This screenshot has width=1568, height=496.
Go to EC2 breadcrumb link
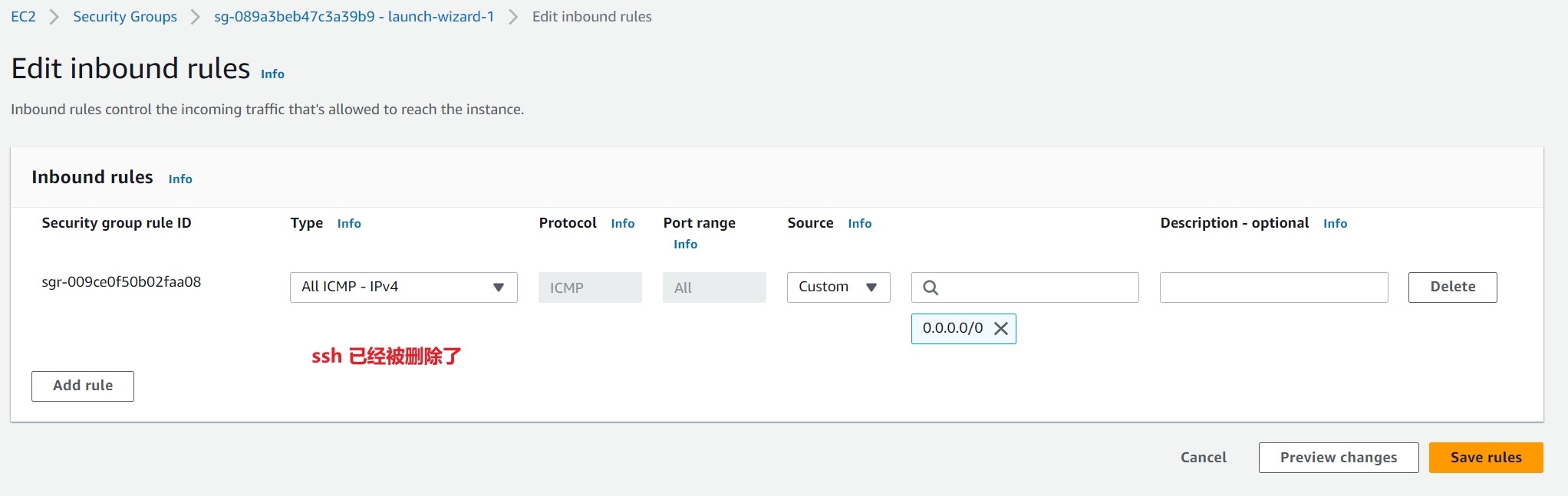tap(23, 17)
